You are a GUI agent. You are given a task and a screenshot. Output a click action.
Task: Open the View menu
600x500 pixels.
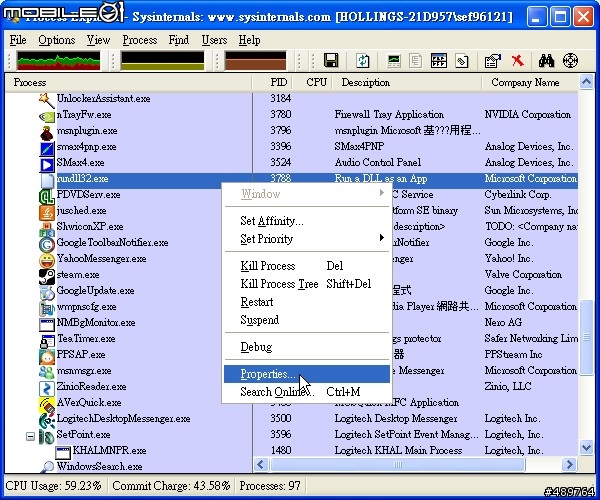[98, 40]
